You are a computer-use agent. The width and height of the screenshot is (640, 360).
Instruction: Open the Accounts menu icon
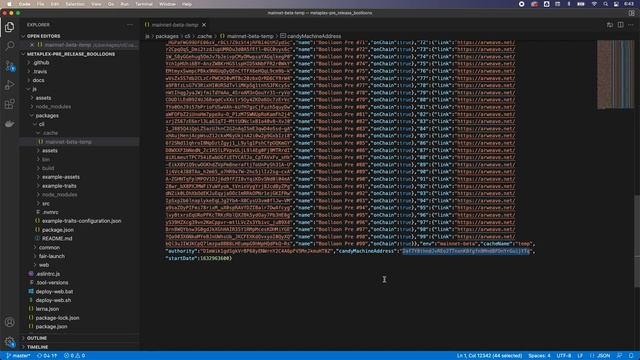pyautogui.click(x=9, y=322)
